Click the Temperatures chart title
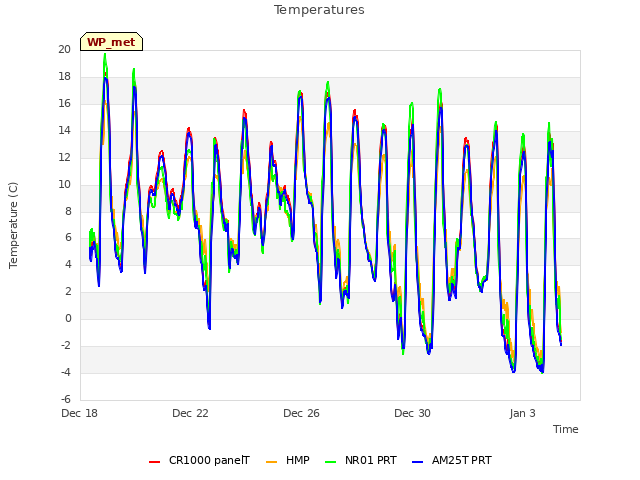Image resolution: width=640 pixels, height=480 pixels. pyautogui.click(x=319, y=10)
